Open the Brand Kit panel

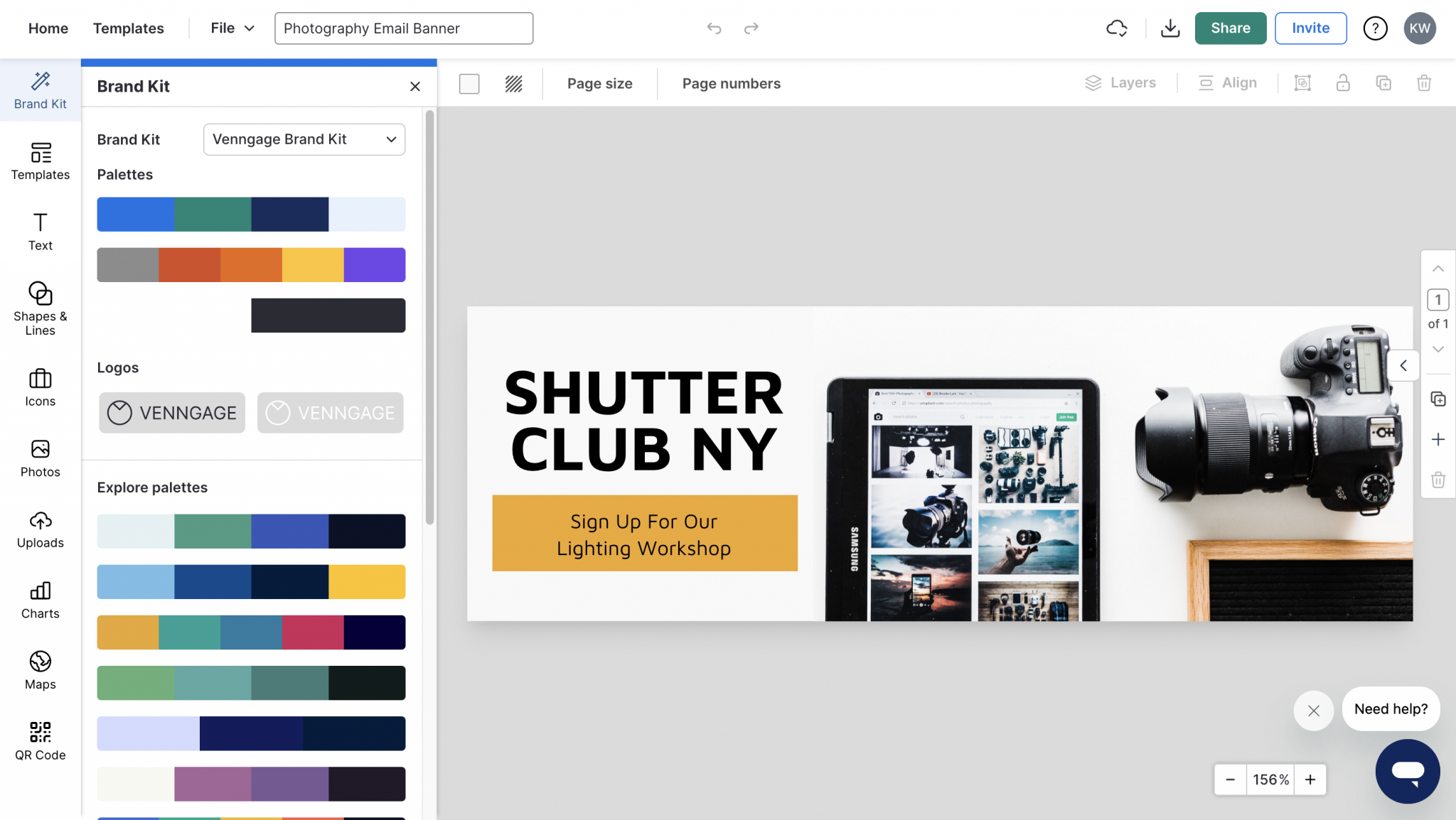40,90
